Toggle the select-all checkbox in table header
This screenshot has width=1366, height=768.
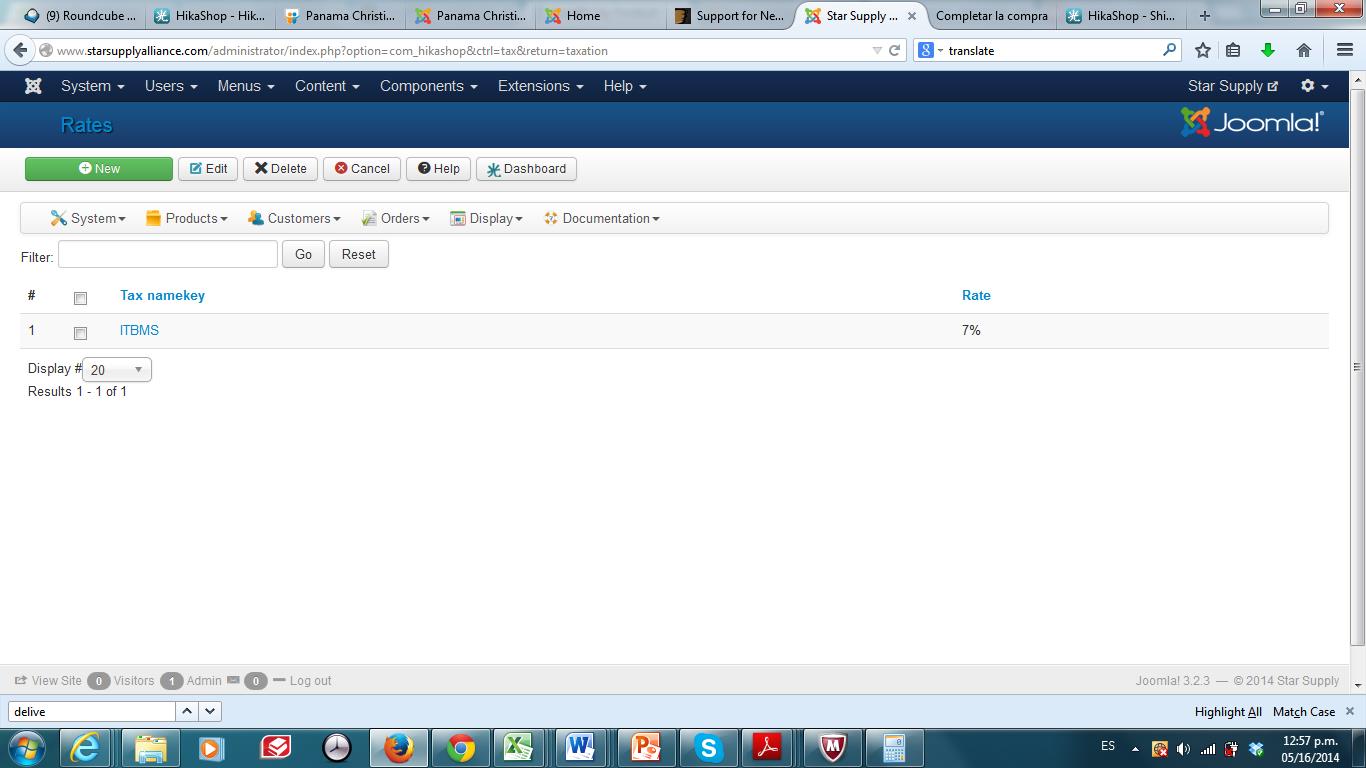80,298
